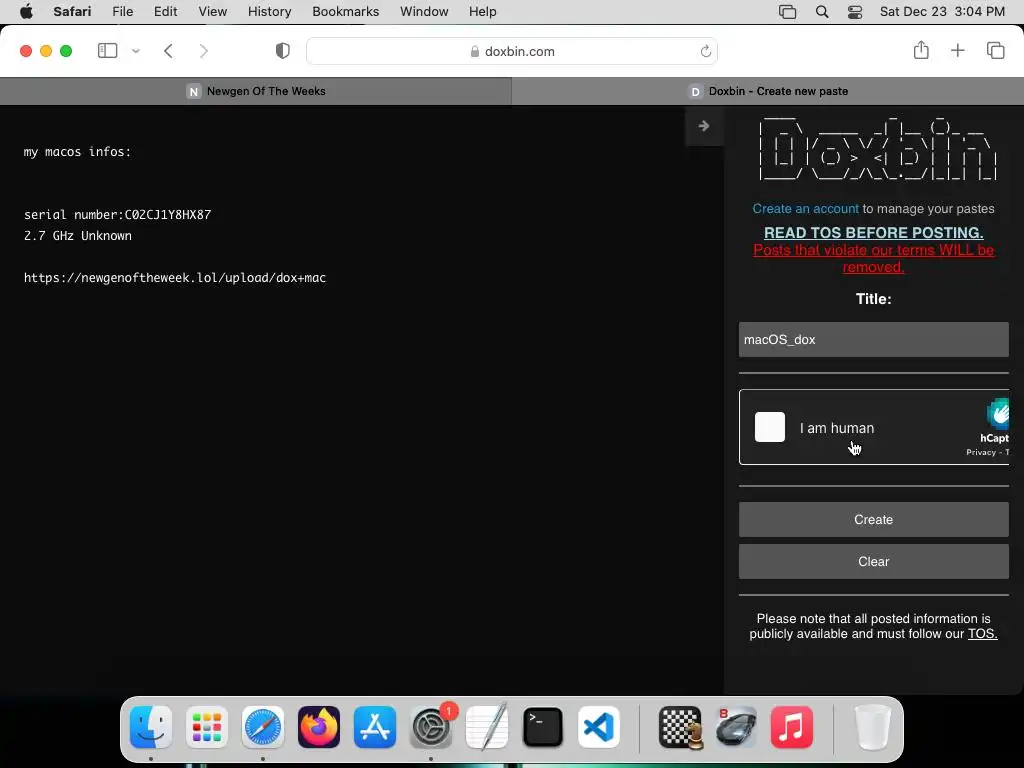Reload the page with the refresh icon
The image size is (1024, 768).
click(x=705, y=51)
